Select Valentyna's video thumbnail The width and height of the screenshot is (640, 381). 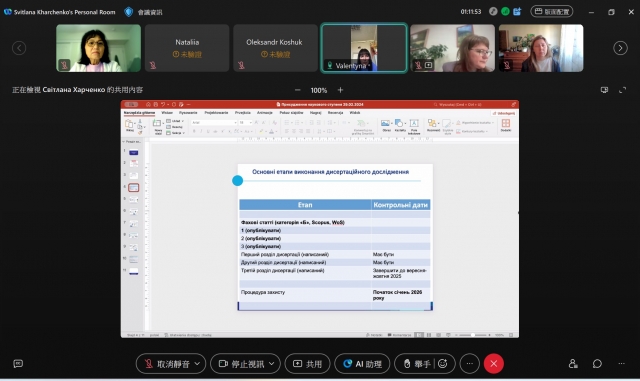364,48
